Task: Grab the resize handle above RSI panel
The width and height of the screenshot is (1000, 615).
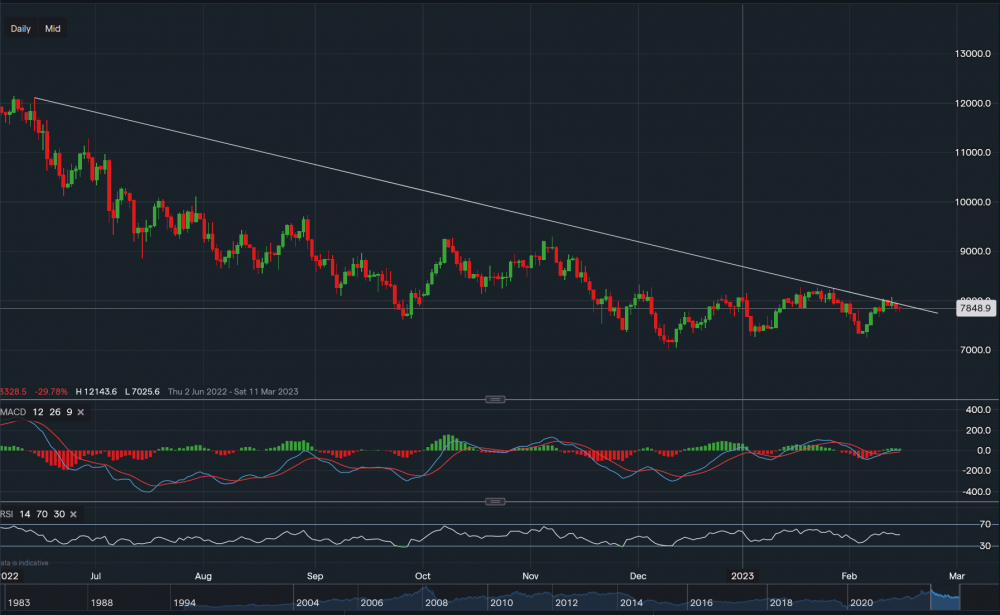Action: point(494,501)
